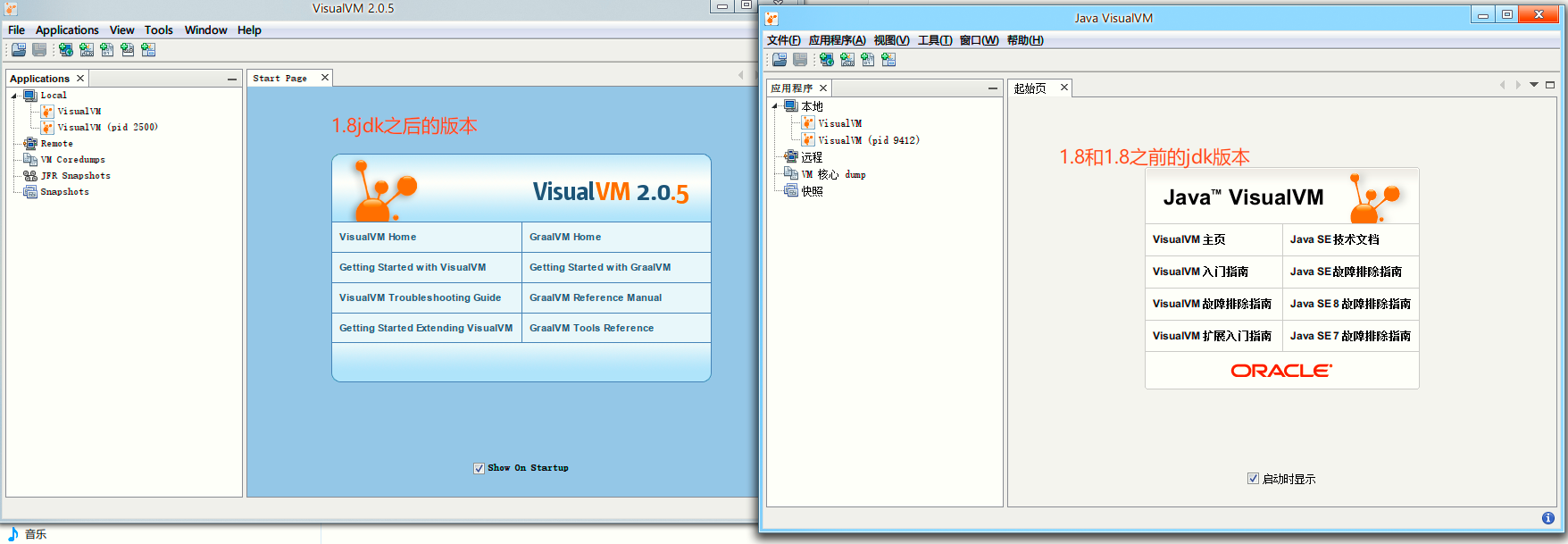This screenshot has width=1568, height=544.
Task: Click last add-snapshot icon in VisualVM 2.0.5 toolbar
Action: 148,50
